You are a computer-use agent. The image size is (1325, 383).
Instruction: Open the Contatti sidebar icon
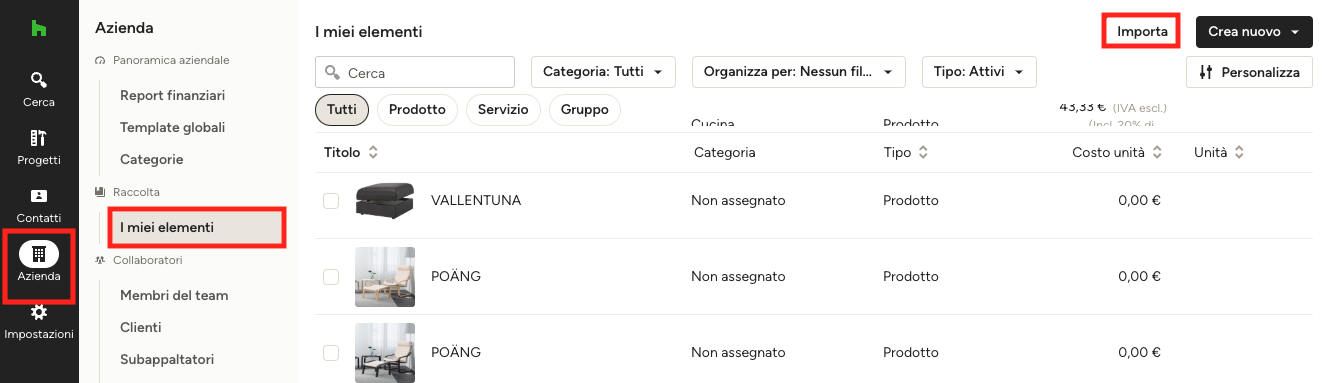39,196
